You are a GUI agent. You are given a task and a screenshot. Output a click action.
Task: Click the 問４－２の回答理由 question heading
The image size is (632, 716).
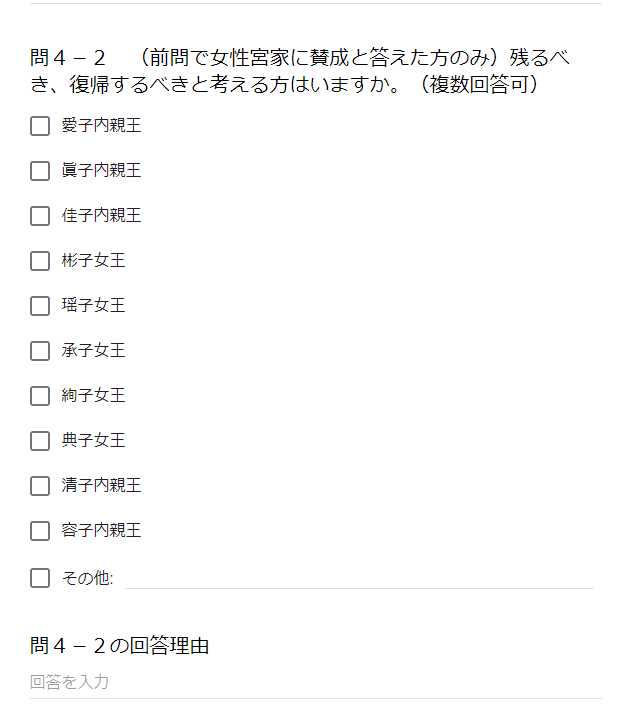point(120,646)
